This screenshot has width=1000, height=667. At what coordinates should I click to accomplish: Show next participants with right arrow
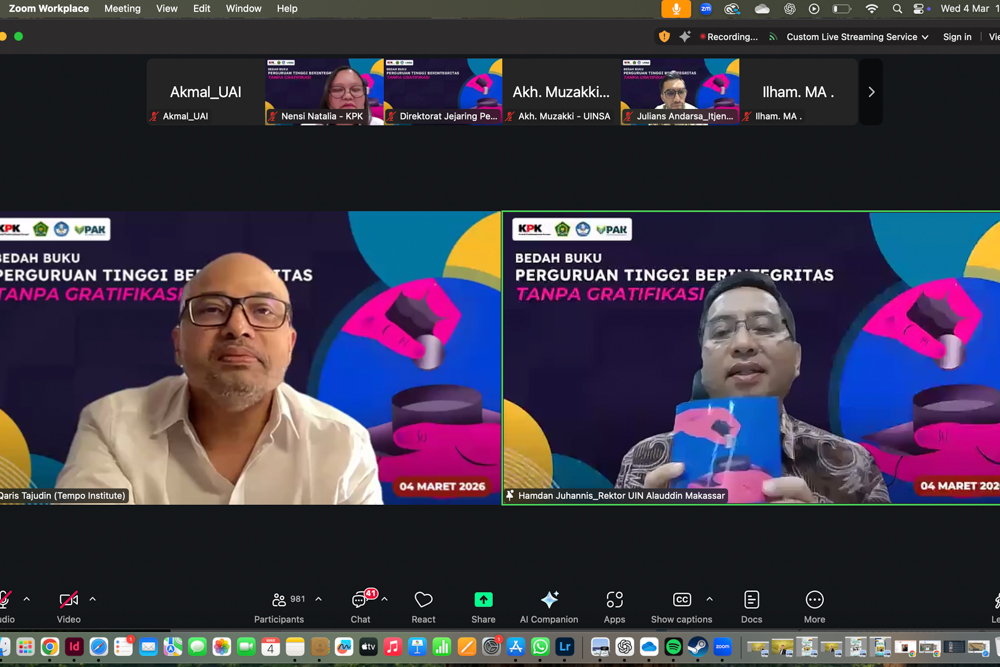[x=871, y=92]
